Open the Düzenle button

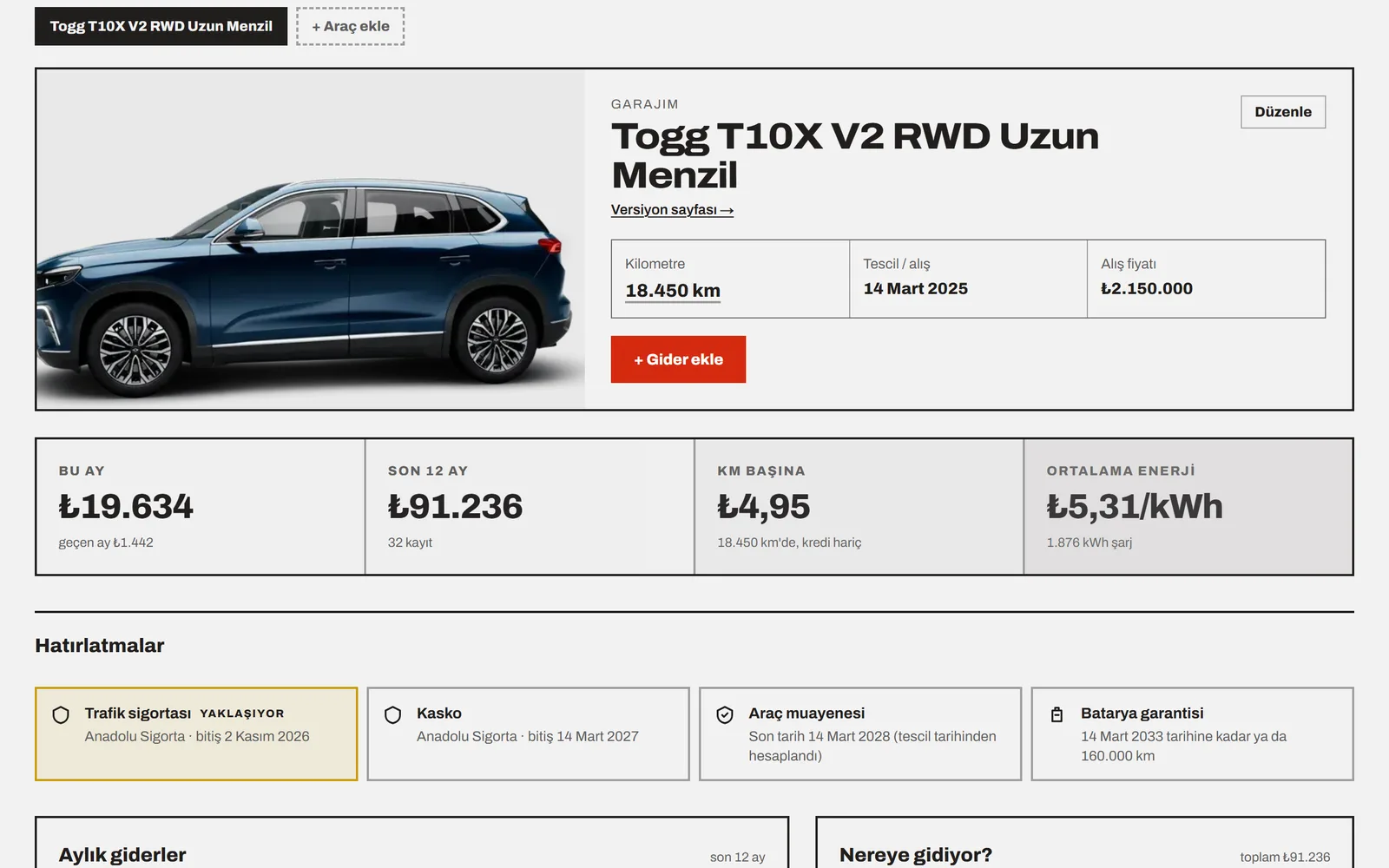[x=1283, y=112]
